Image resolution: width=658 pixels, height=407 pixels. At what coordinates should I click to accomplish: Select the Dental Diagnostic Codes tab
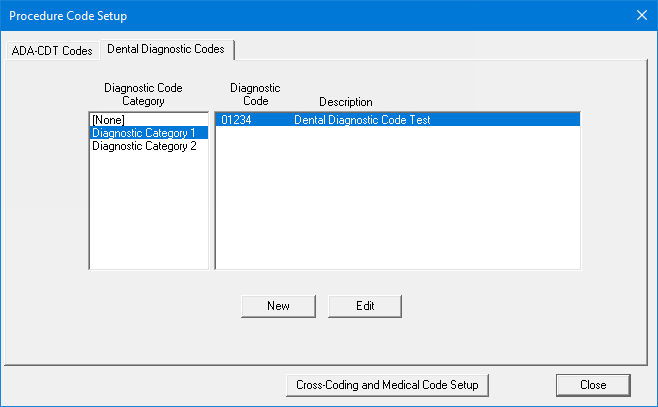tap(165, 49)
